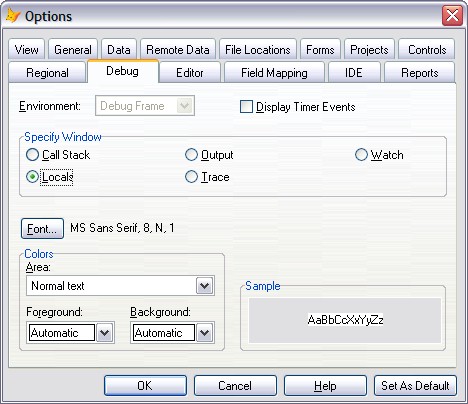Open the File Locations tab
Image resolution: width=468 pixels, height=404 pixels.
tap(258, 50)
